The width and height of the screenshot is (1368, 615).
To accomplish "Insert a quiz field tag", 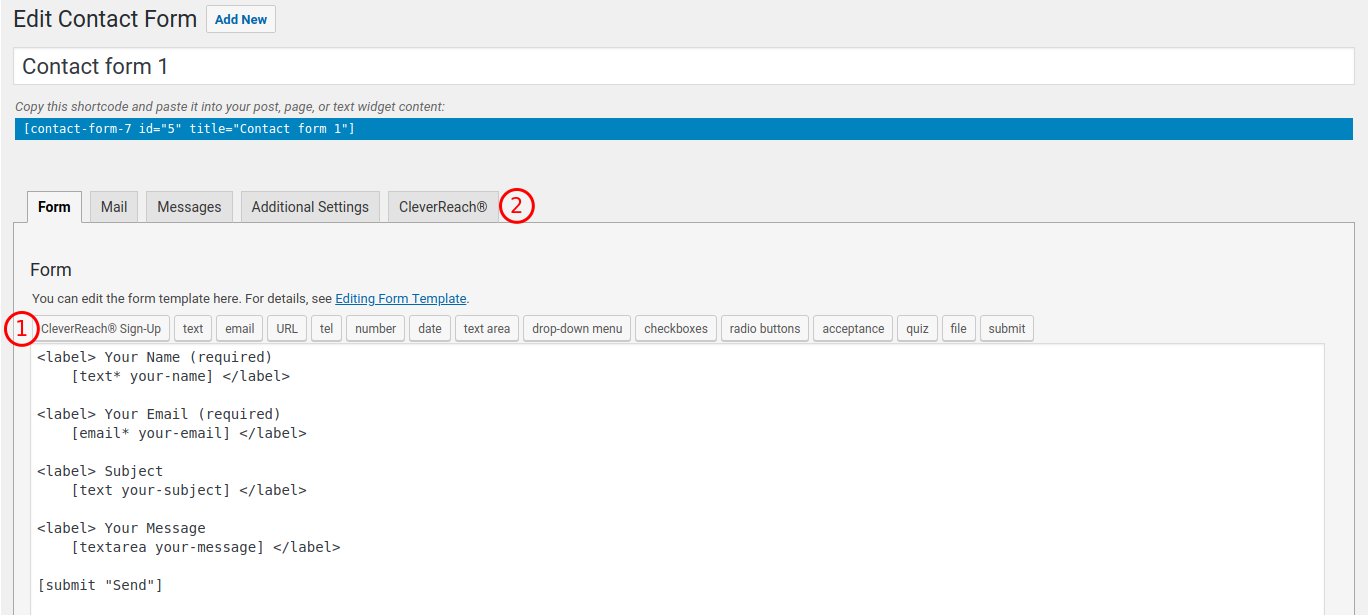I will pyautogui.click(x=918, y=328).
